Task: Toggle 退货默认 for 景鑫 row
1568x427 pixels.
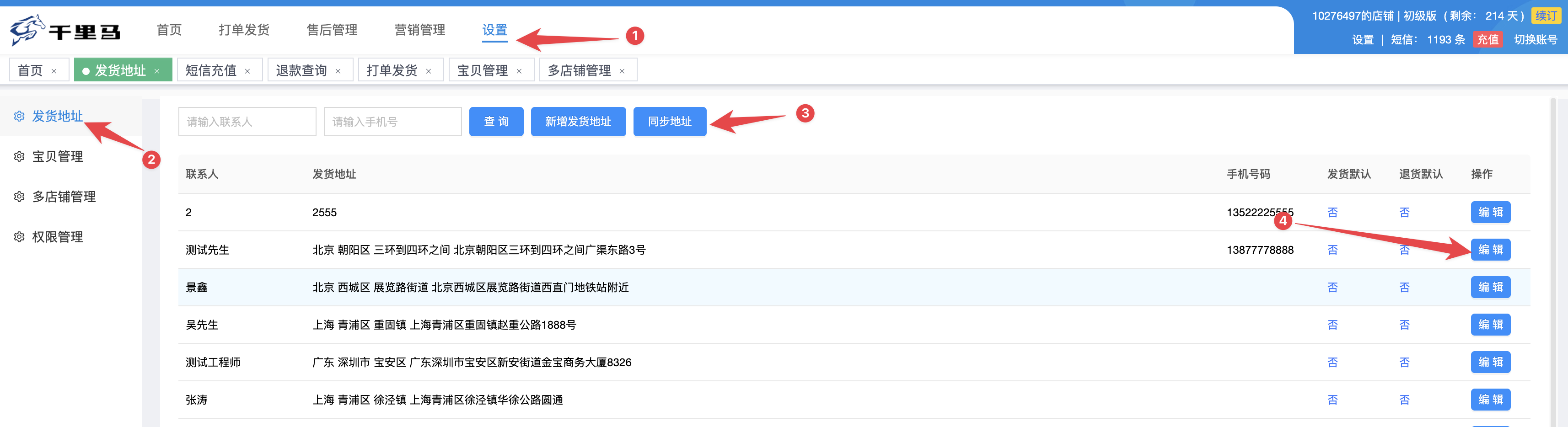Action: tap(1404, 287)
